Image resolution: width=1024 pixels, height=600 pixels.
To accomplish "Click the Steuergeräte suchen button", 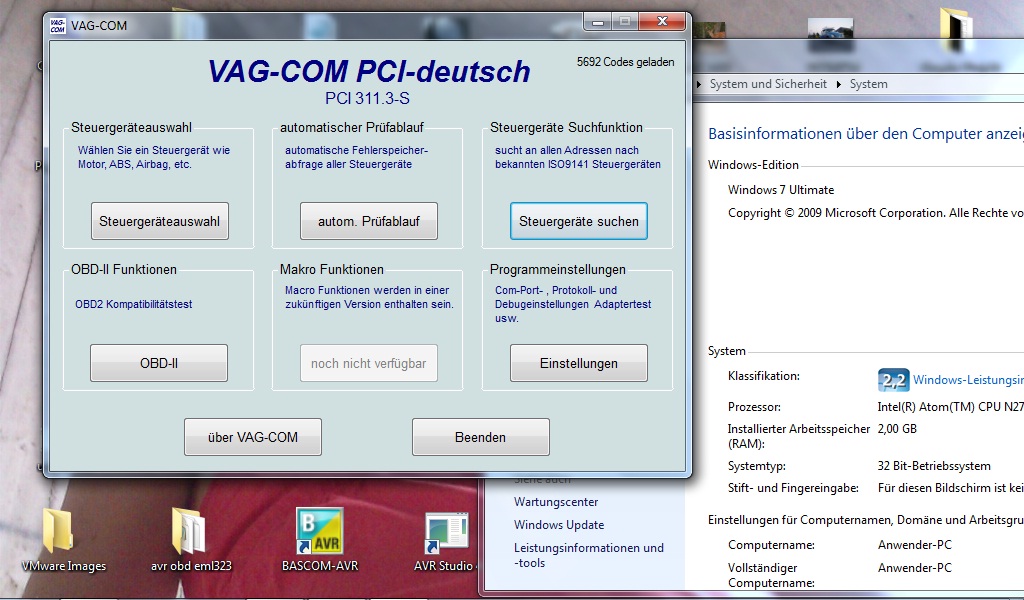I will point(578,222).
